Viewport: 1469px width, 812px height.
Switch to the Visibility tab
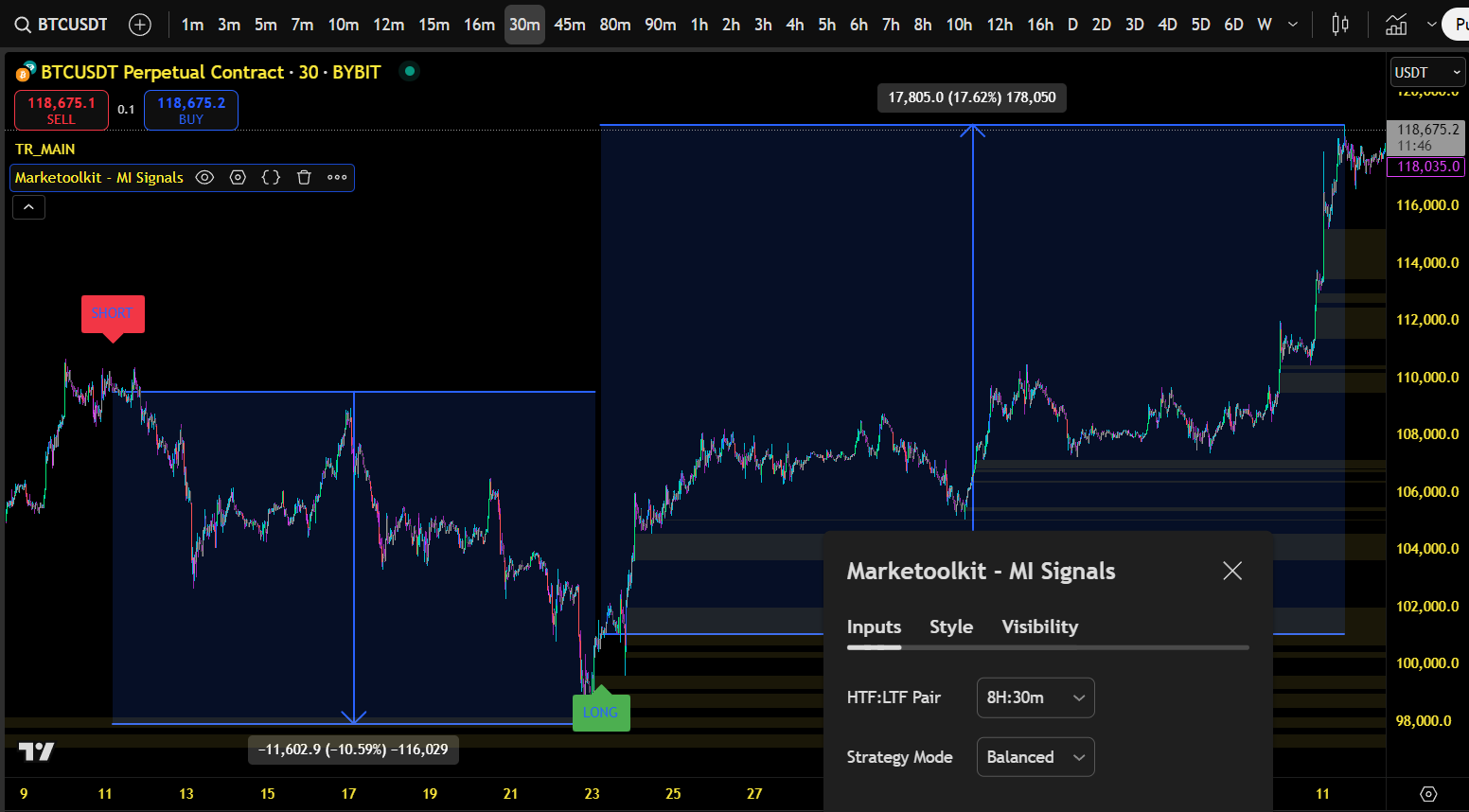(x=1039, y=627)
